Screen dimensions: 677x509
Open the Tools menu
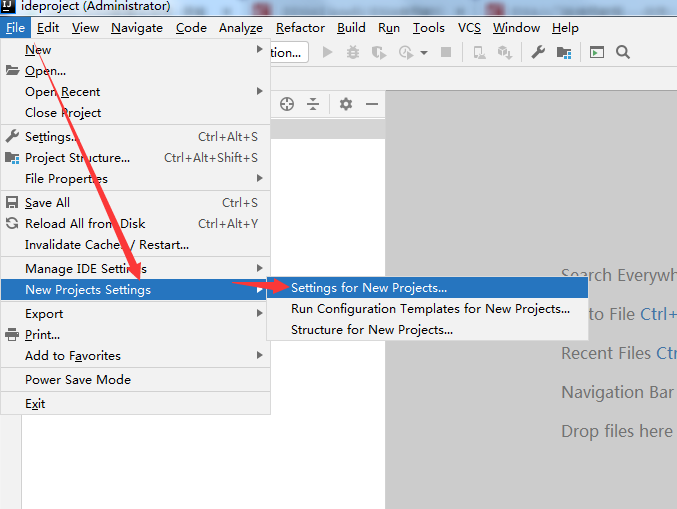click(429, 28)
